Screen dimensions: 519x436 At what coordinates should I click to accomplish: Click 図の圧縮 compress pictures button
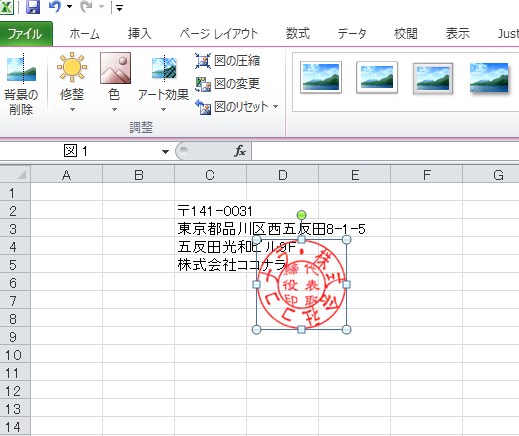(227, 61)
